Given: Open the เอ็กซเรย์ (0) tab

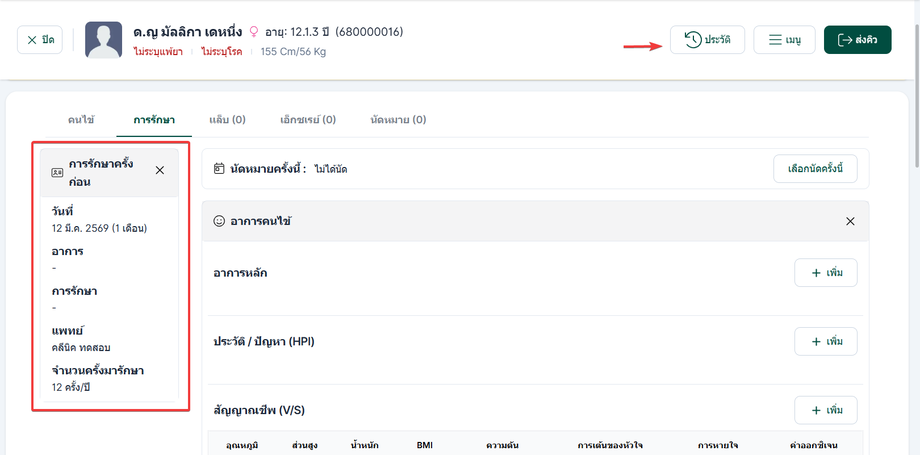Looking at the screenshot, I should tap(308, 120).
